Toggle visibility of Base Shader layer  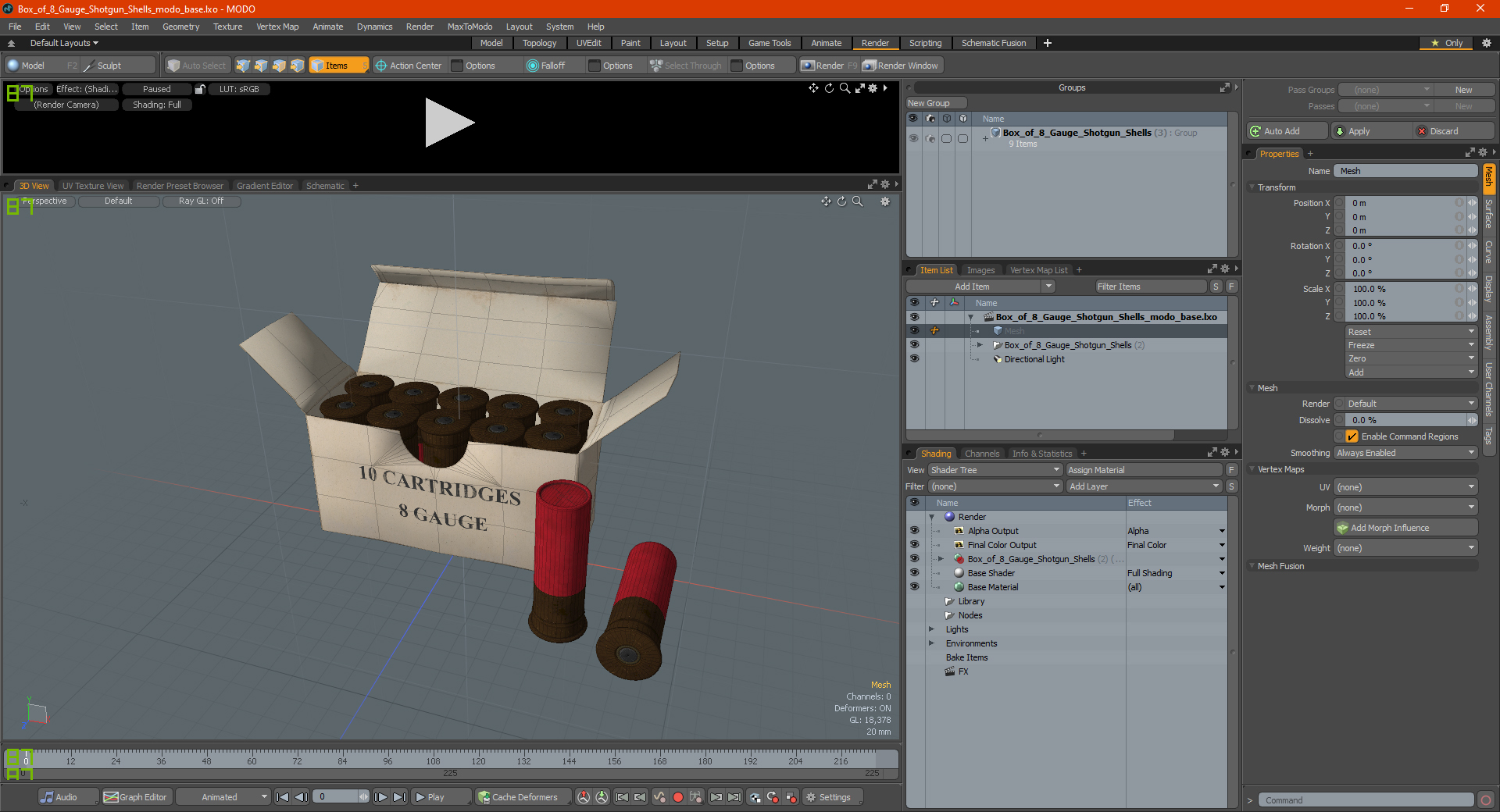tap(914, 573)
